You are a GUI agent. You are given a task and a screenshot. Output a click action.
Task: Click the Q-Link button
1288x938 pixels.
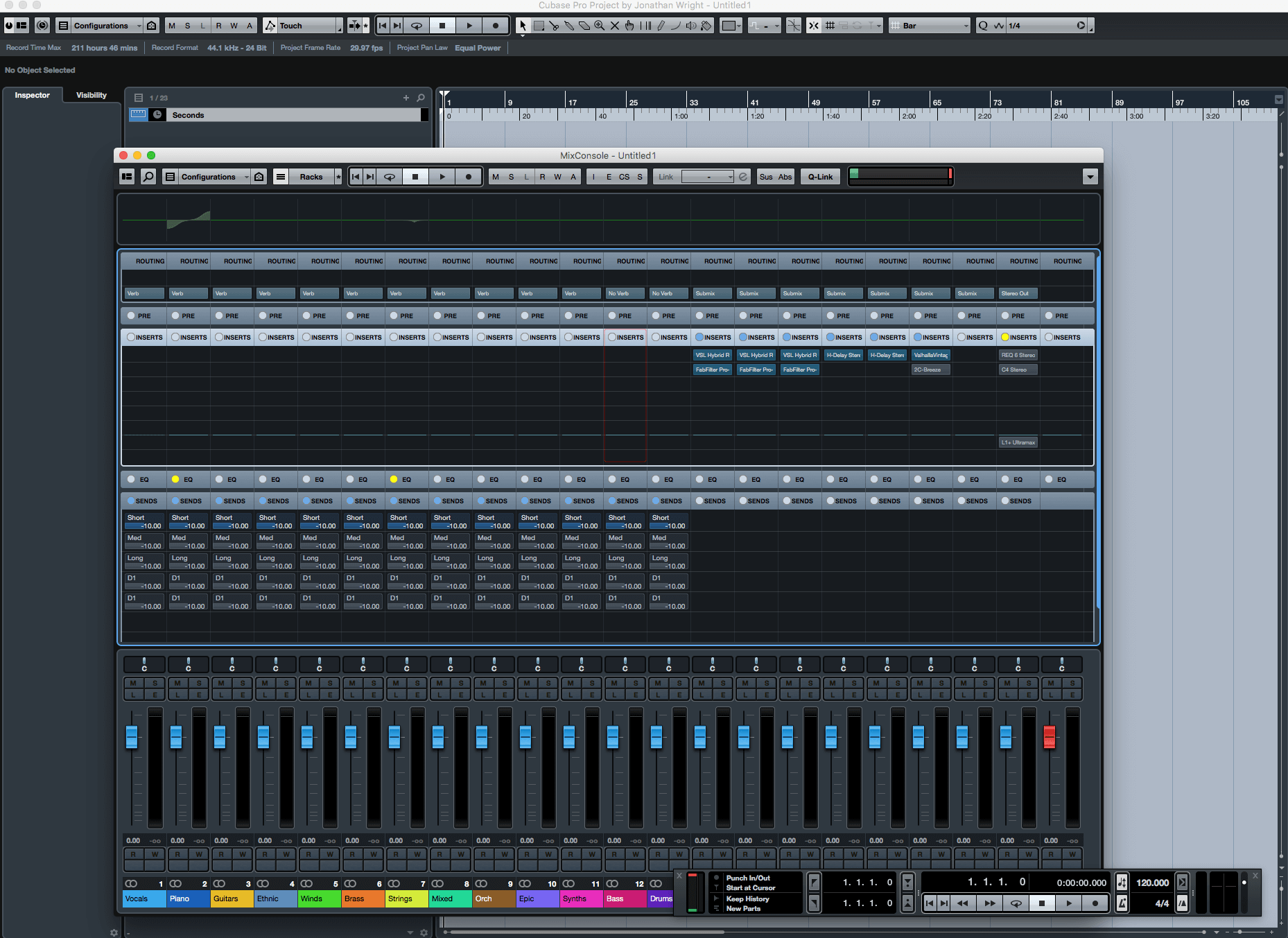[820, 177]
